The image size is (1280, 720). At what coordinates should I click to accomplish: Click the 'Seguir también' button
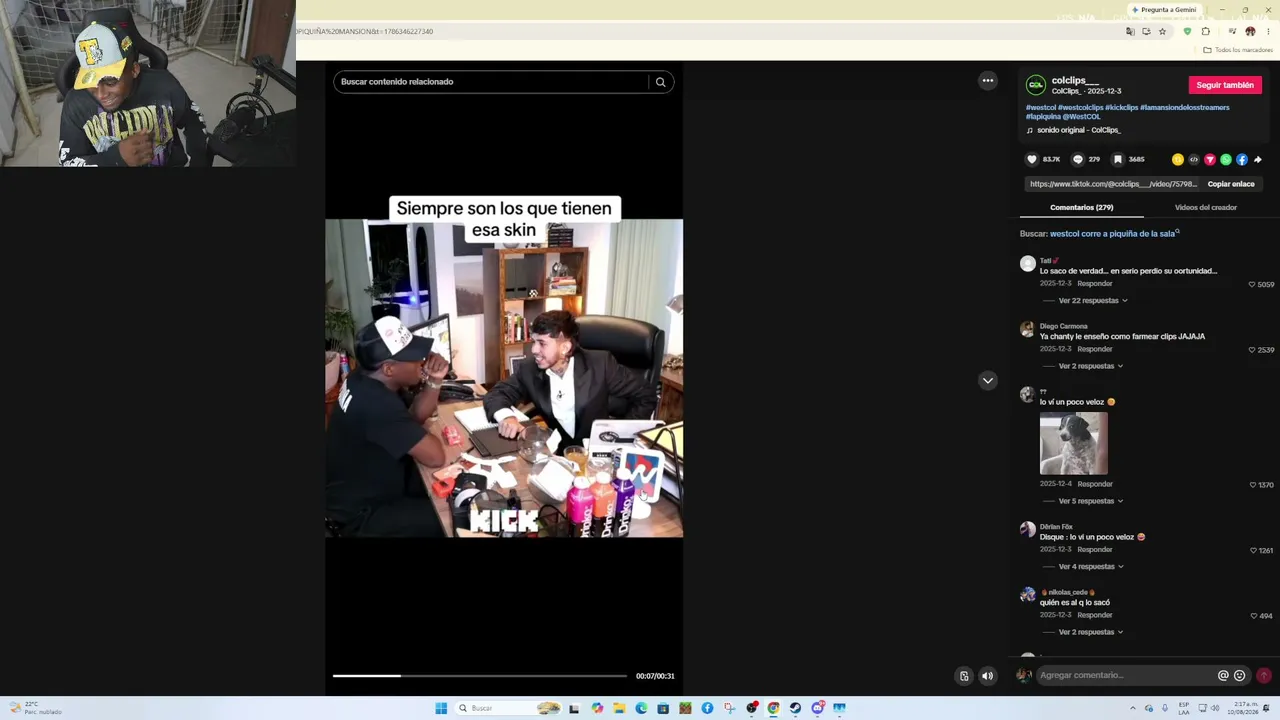coord(1225,85)
